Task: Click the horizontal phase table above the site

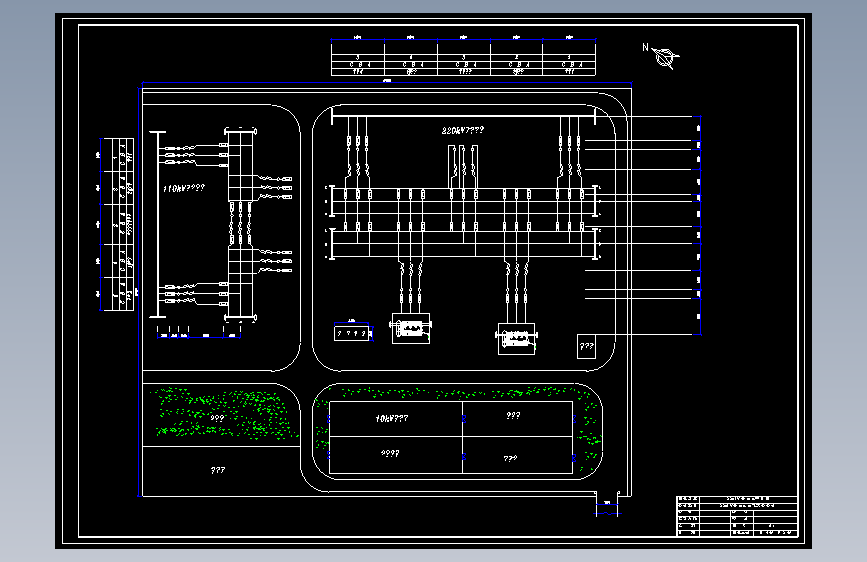Action: click(x=463, y=57)
